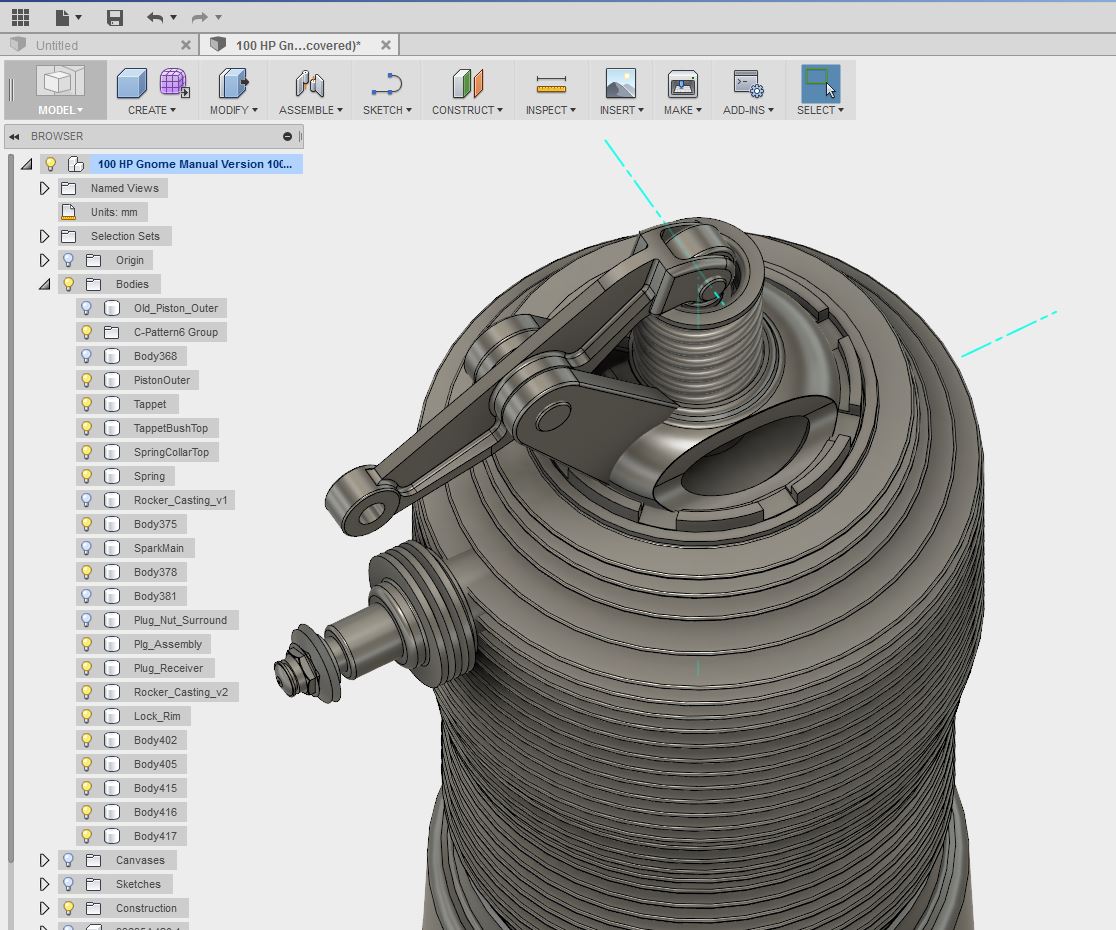
Task: Click the Undo arrow icon
Action: 154,17
